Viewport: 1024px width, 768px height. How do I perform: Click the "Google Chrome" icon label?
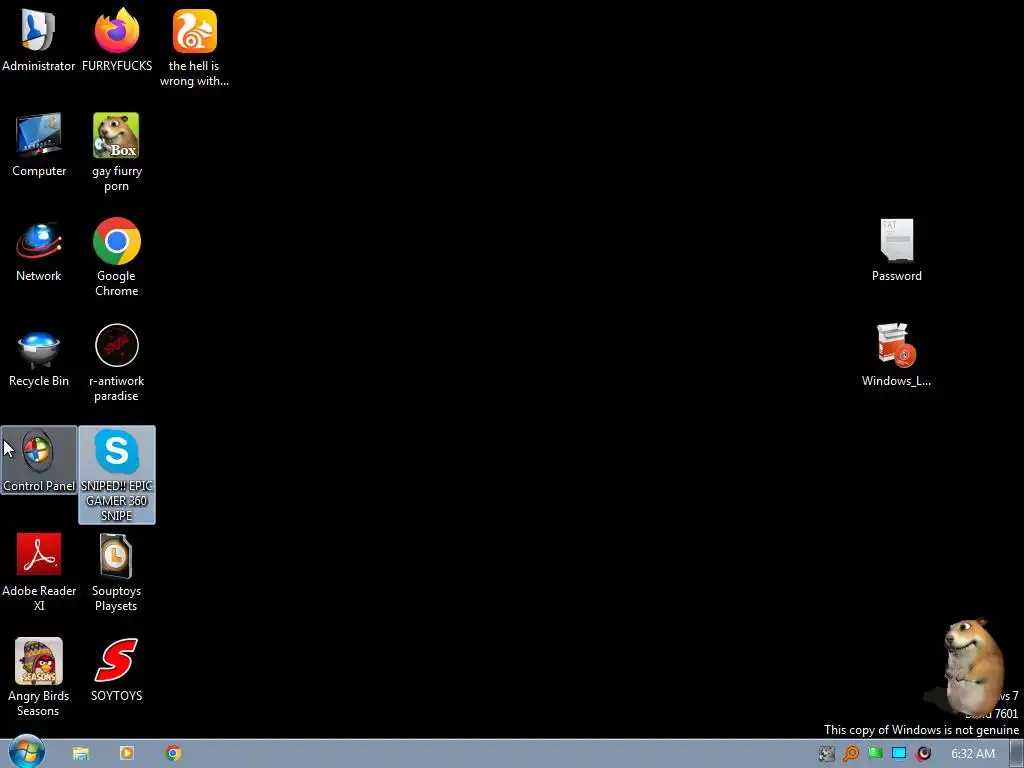[x=116, y=283]
